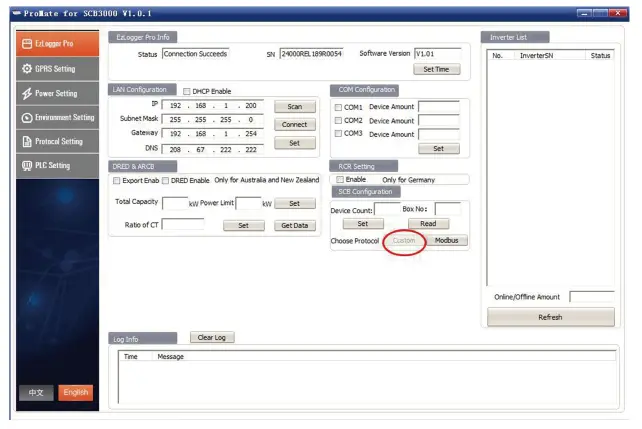Click the Box No input field

(448, 209)
